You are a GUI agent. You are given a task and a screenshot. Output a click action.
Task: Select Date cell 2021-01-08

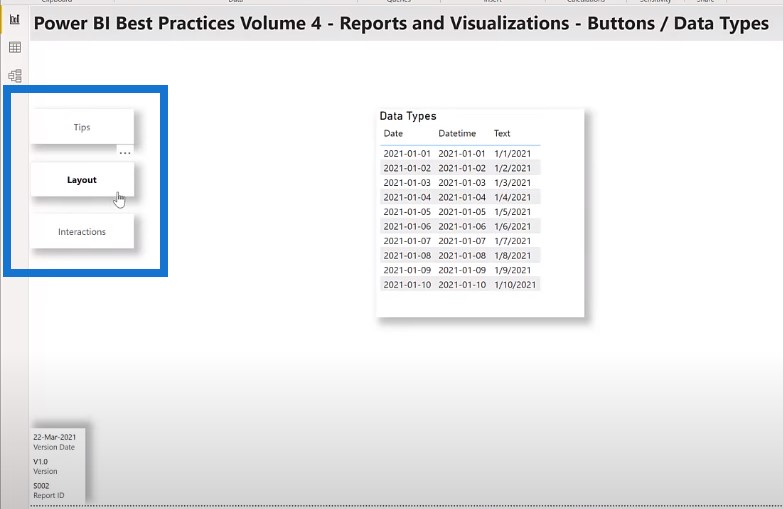407,255
